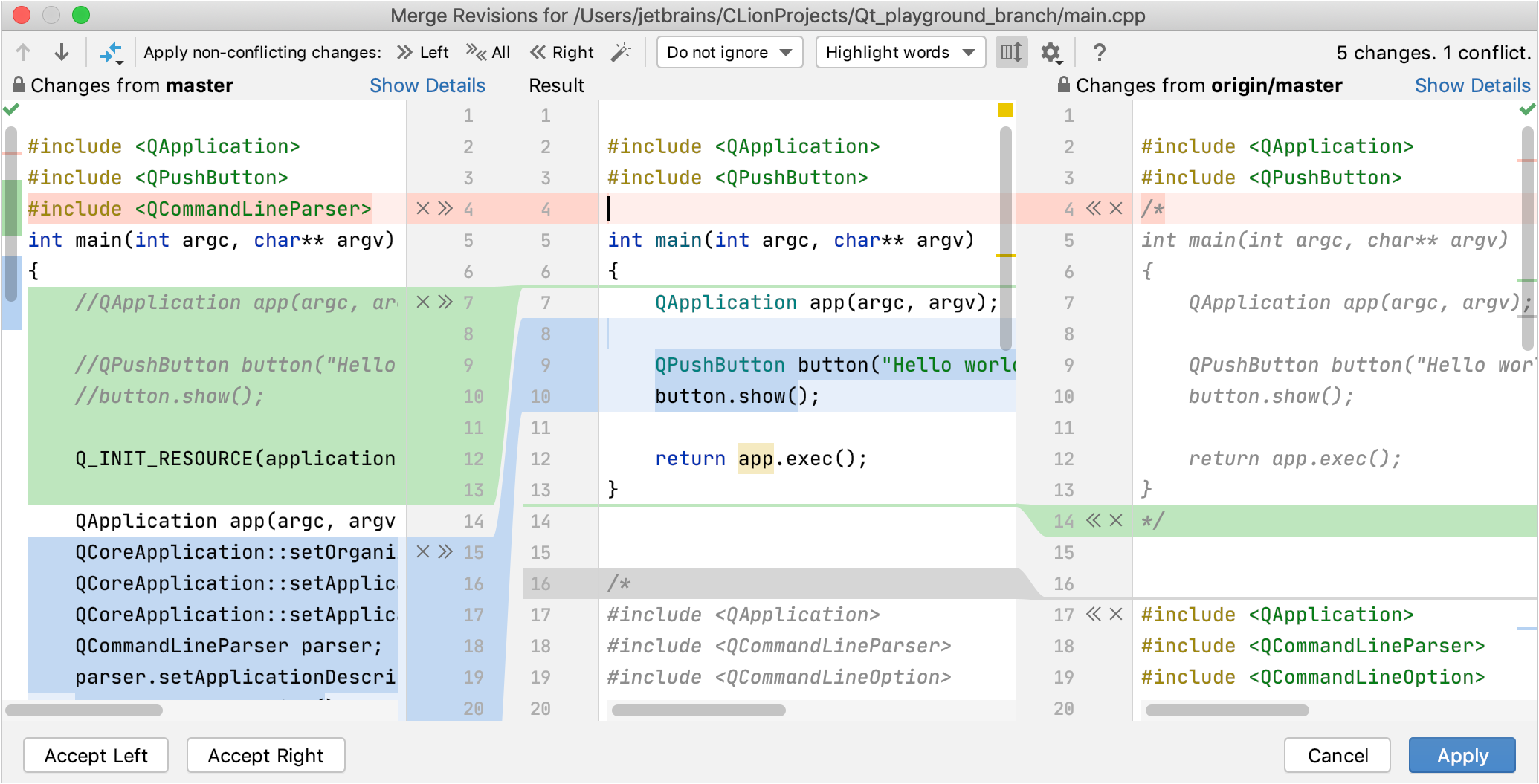1539x784 pixels.
Task: Open help for the merge dialog
Action: [x=1099, y=52]
